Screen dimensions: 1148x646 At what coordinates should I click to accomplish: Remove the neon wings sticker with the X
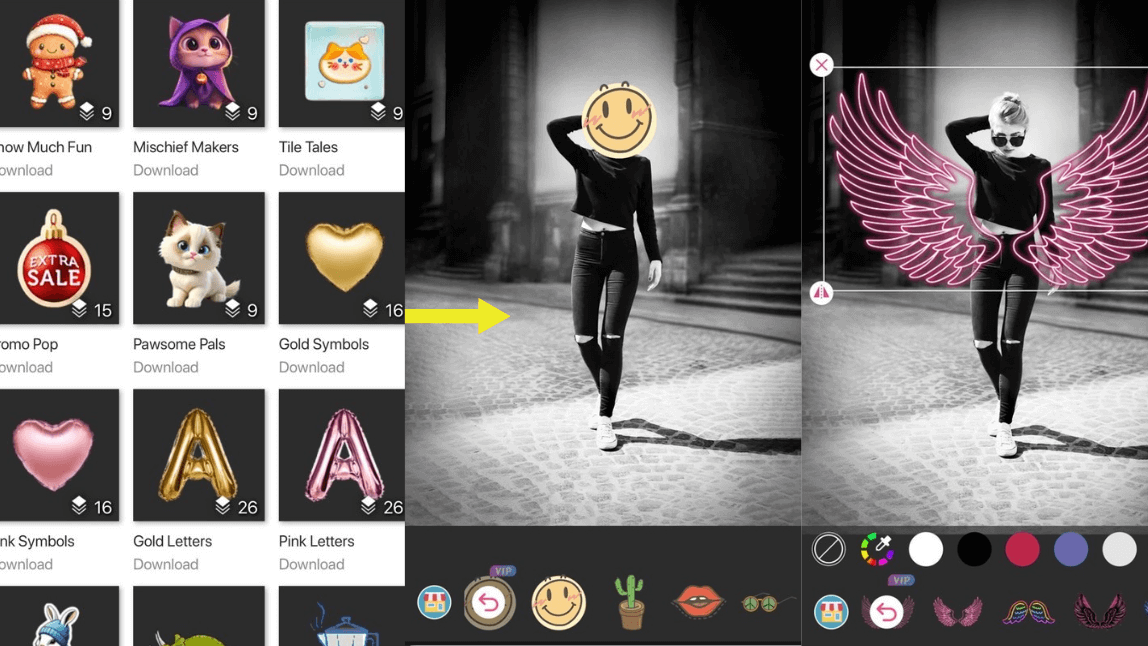(x=821, y=65)
